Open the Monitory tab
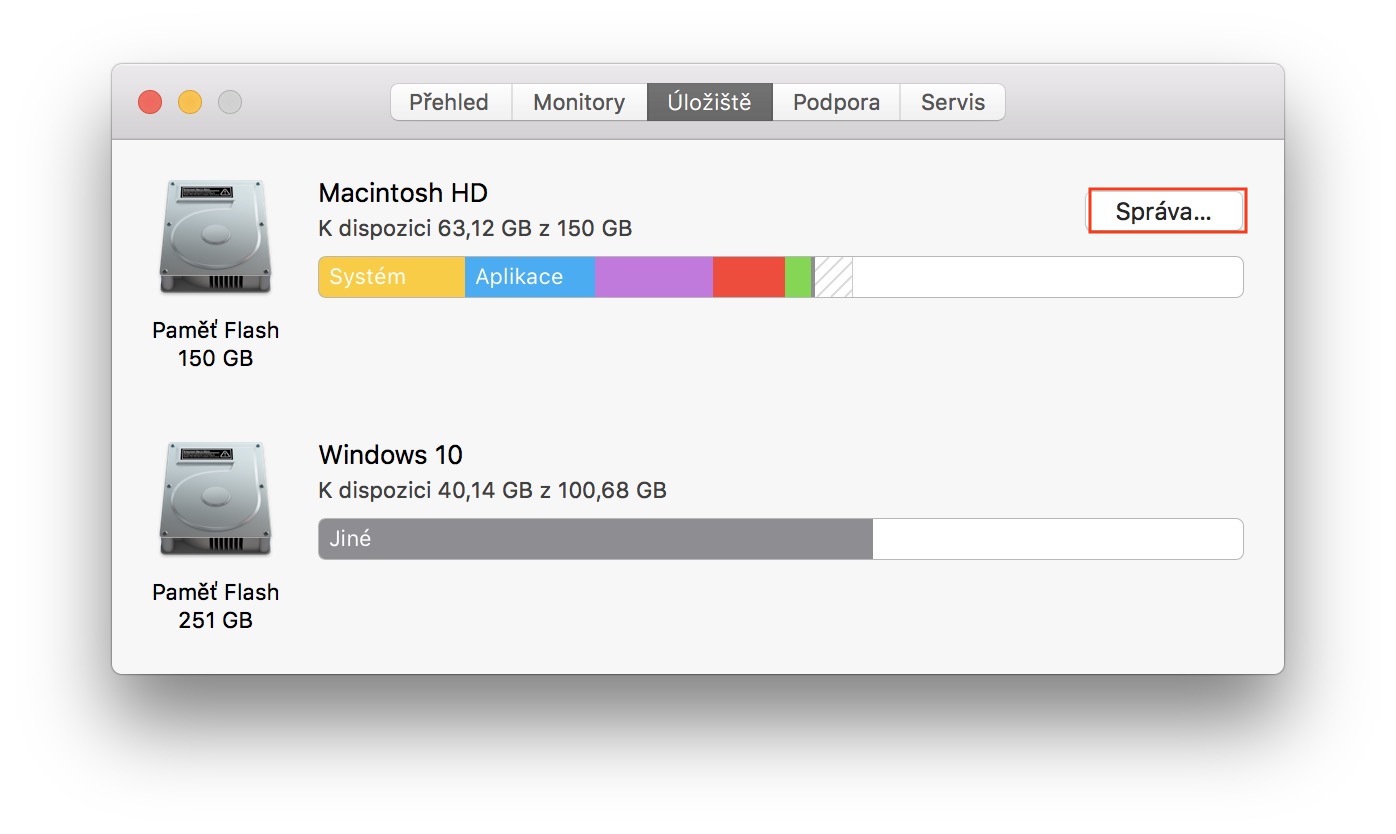Viewport: 1396px width, 834px height. point(579,102)
